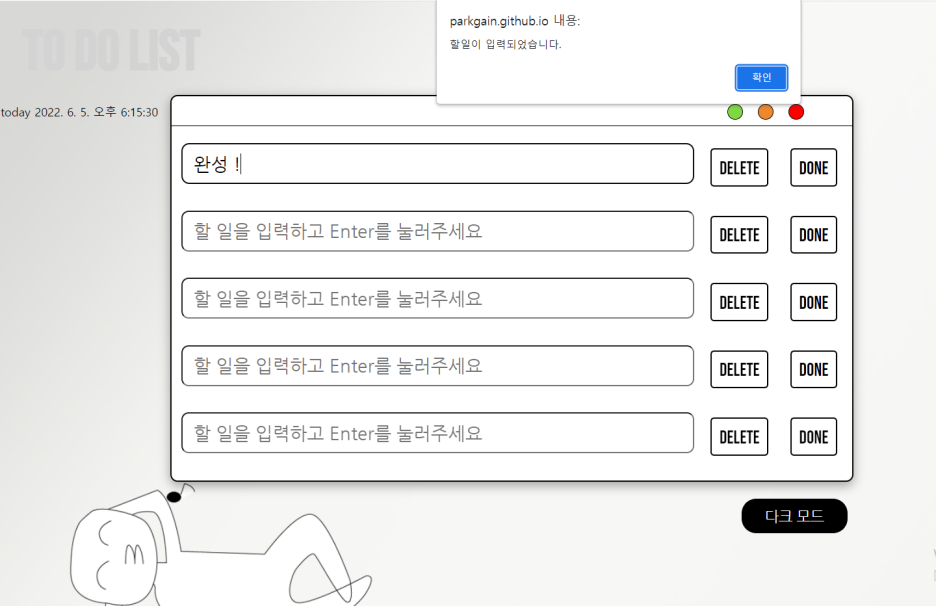This screenshot has width=936, height=606.
Task: Focus the input containing '완성 !'
Action: click(438, 164)
